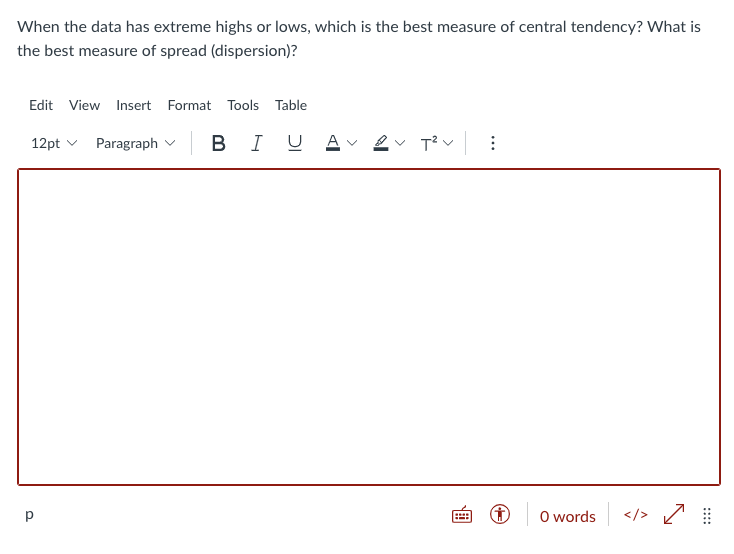The height and width of the screenshot is (554, 734).
Task: Click the editor resize handle dots
Action: [x=707, y=516]
